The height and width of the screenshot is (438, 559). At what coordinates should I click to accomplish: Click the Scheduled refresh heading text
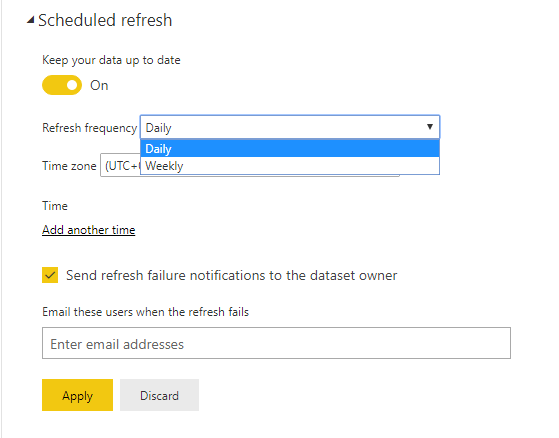point(105,20)
